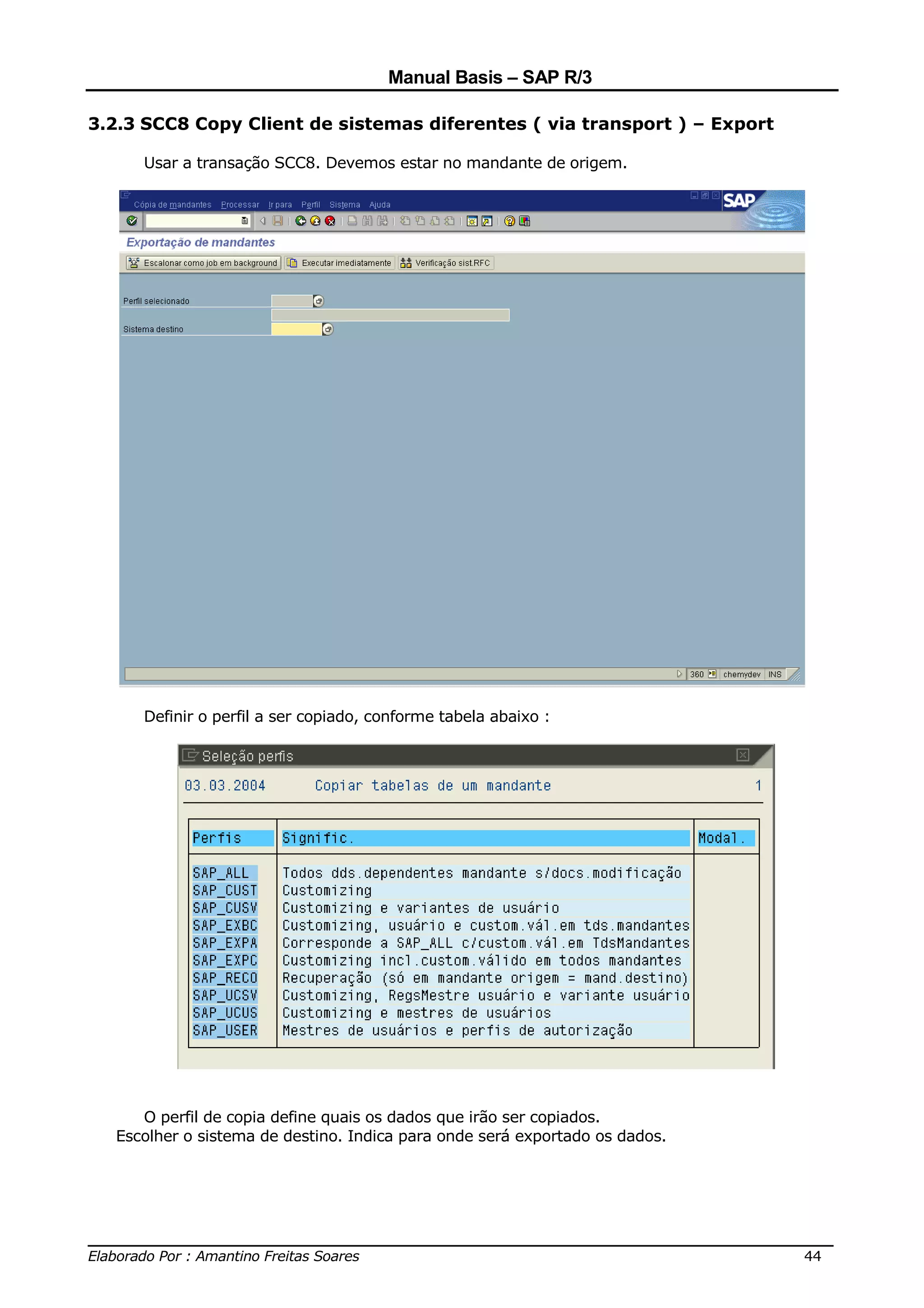
Task: Expand the status bar triangle arrow
Action: tap(679, 674)
